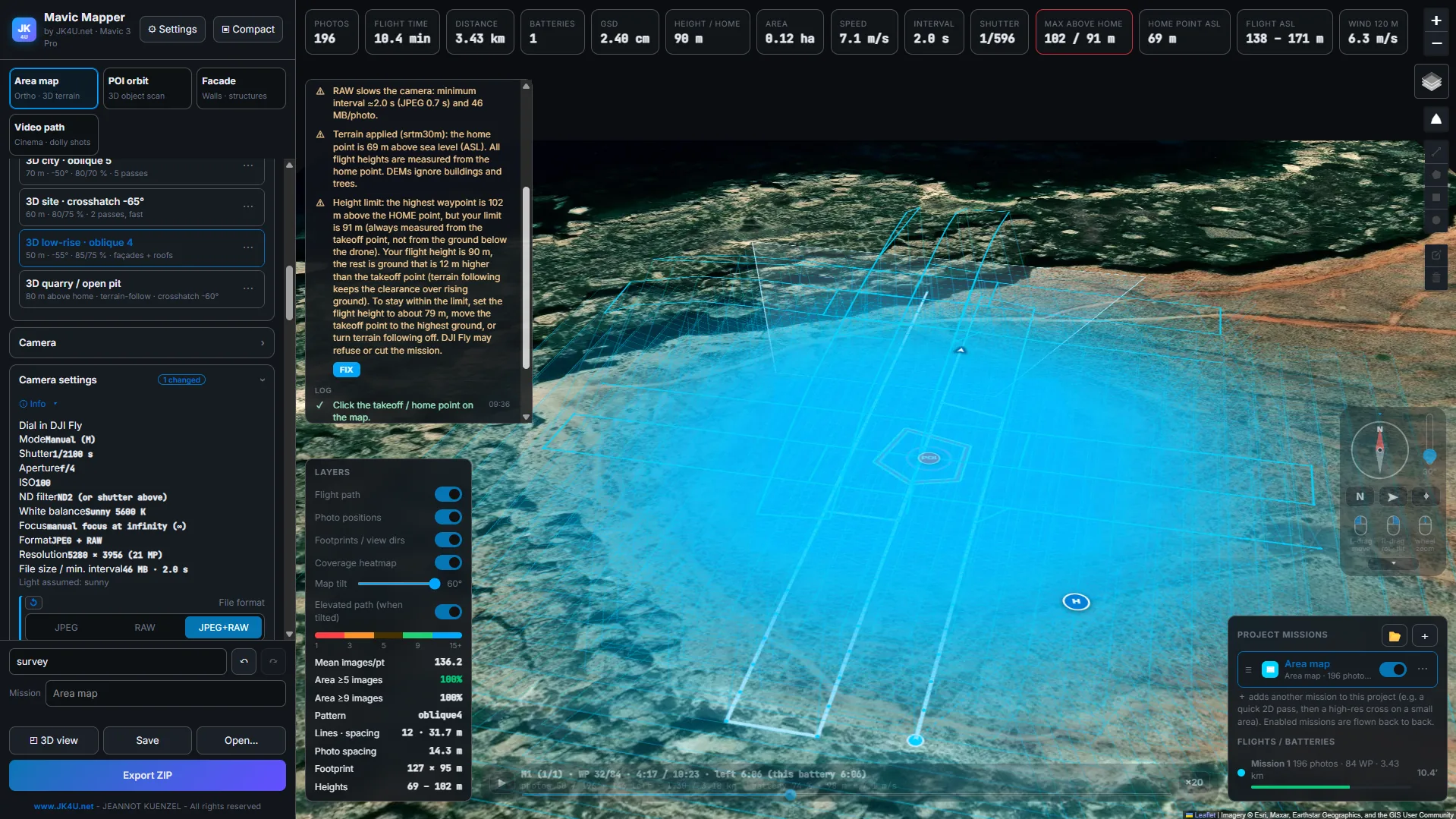Click the JK4U app logo
The height and width of the screenshot is (819, 1456).
pyautogui.click(x=24, y=29)
